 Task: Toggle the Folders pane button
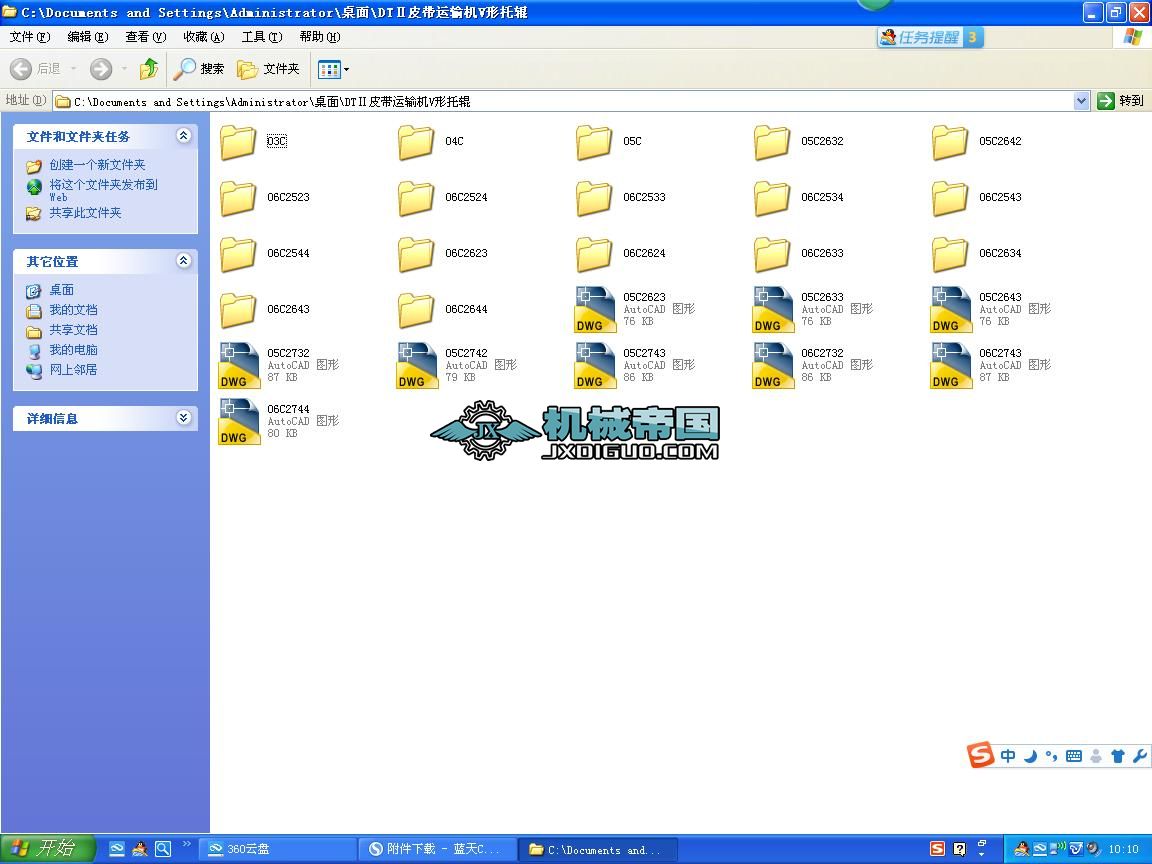268,69
